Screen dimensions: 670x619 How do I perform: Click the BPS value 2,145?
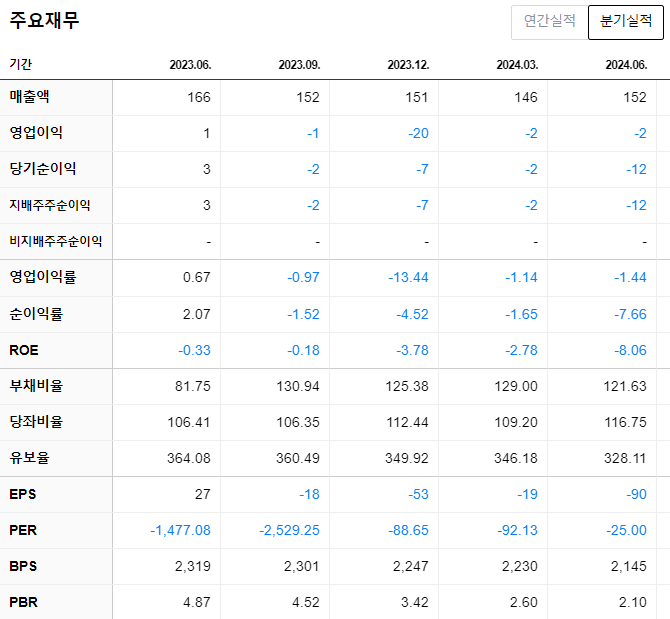point(629,566)
